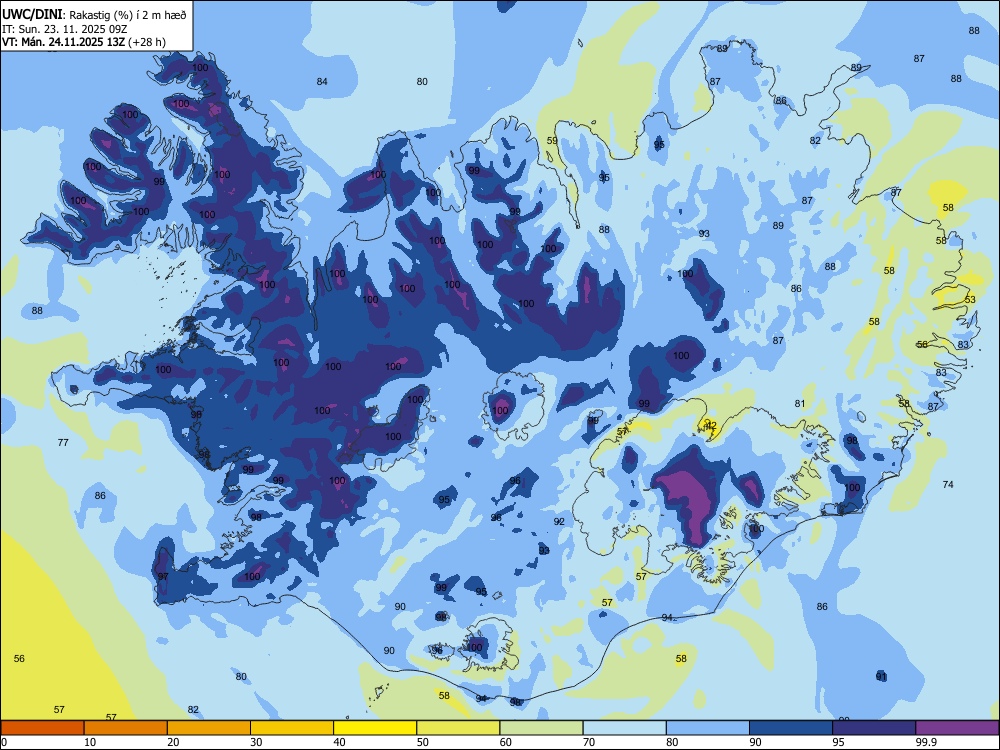
Task: Click the legend tick label '50'
Action: pos(422,742)
